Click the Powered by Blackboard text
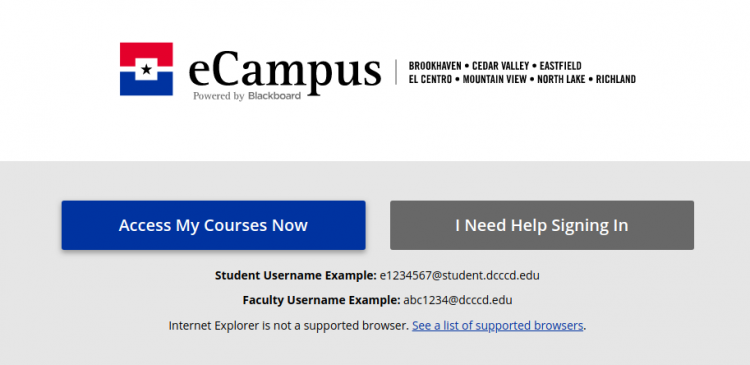The image size is (750, 365). 247,96
